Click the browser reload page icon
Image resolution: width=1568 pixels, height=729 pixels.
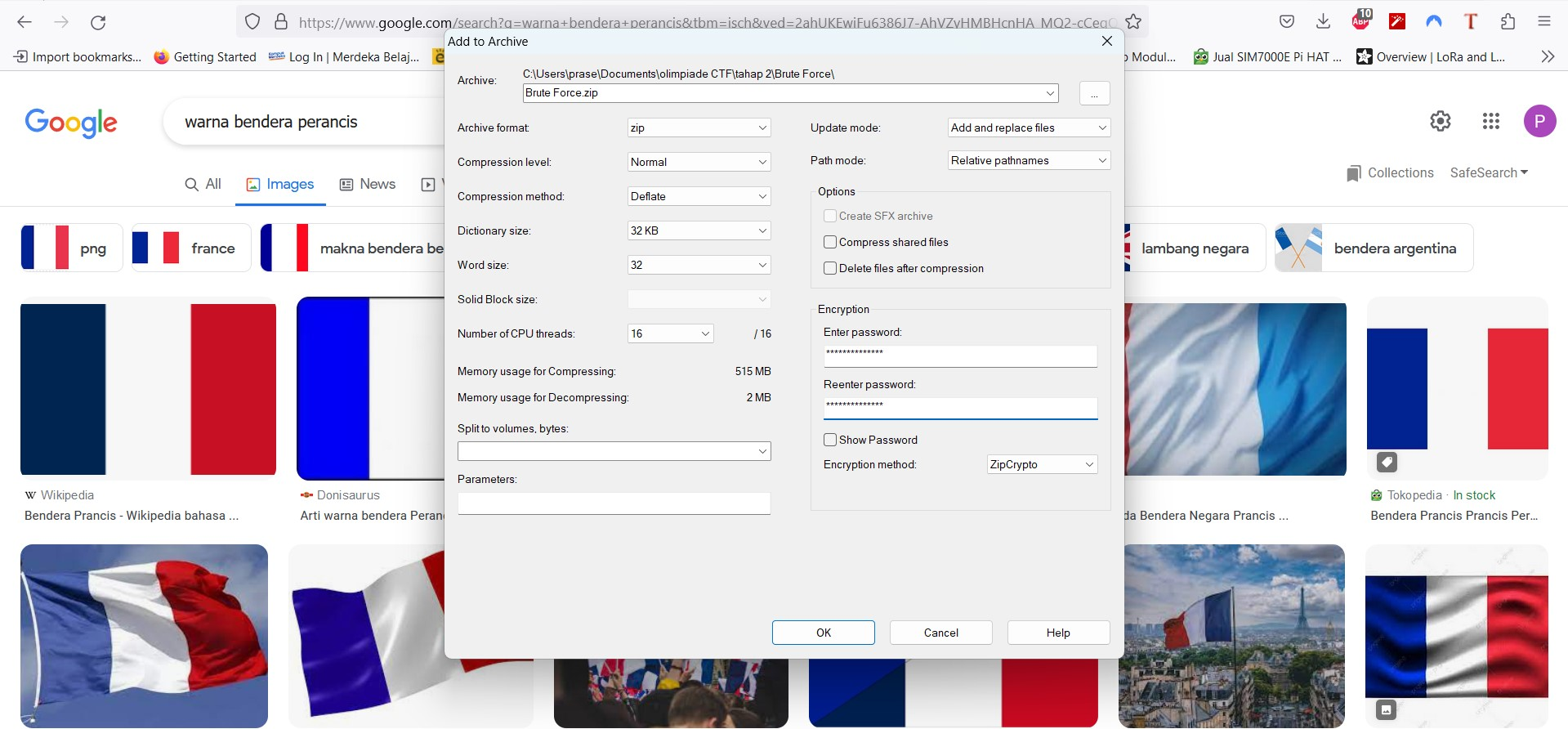pyautogui.click(x=98, y=22)
